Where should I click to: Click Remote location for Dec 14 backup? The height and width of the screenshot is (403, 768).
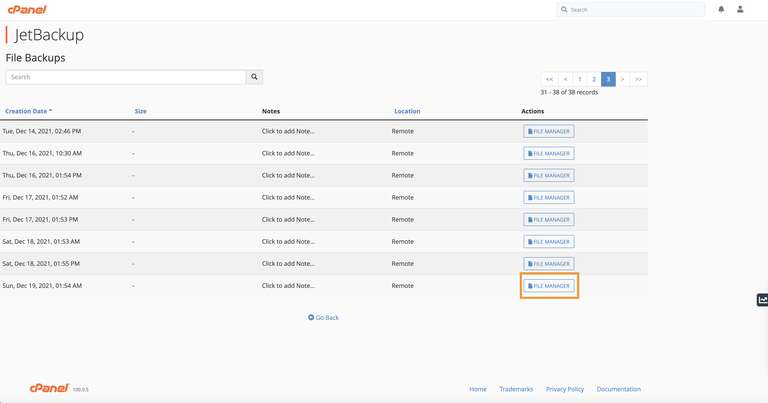coord(403,131)
